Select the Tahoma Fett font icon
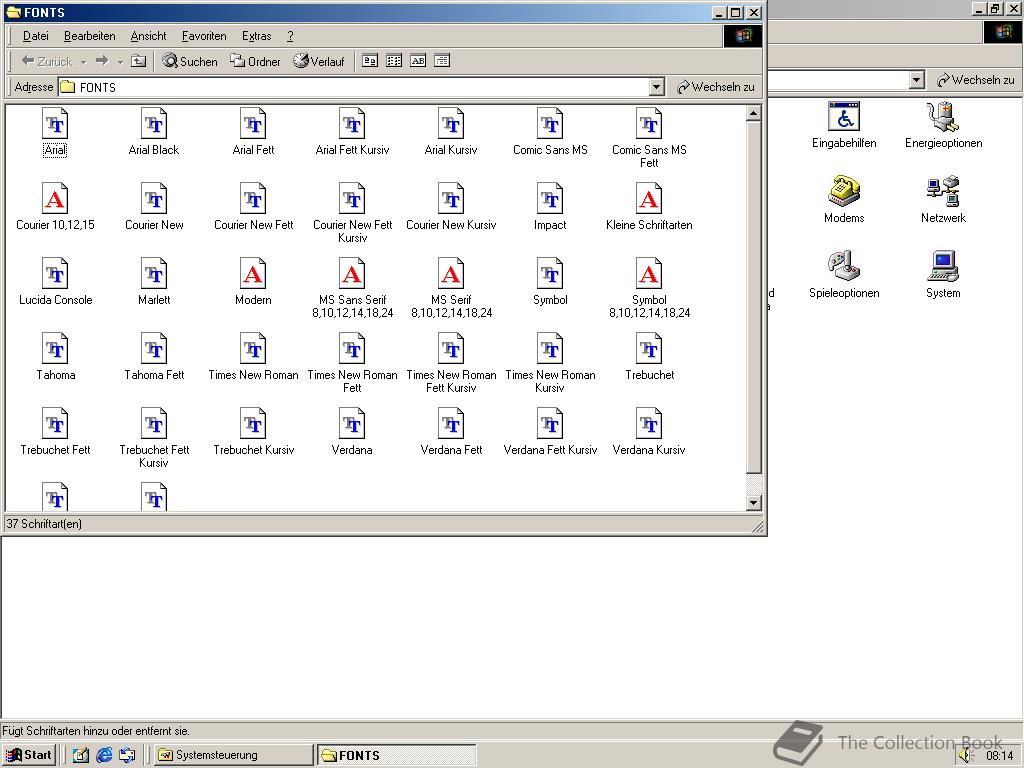The image size is (1024, 768). (154, 349)
